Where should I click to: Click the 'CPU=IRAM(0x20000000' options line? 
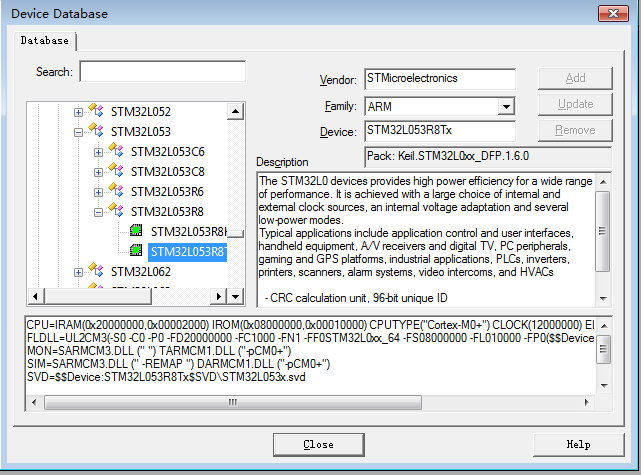coord(310,325)
